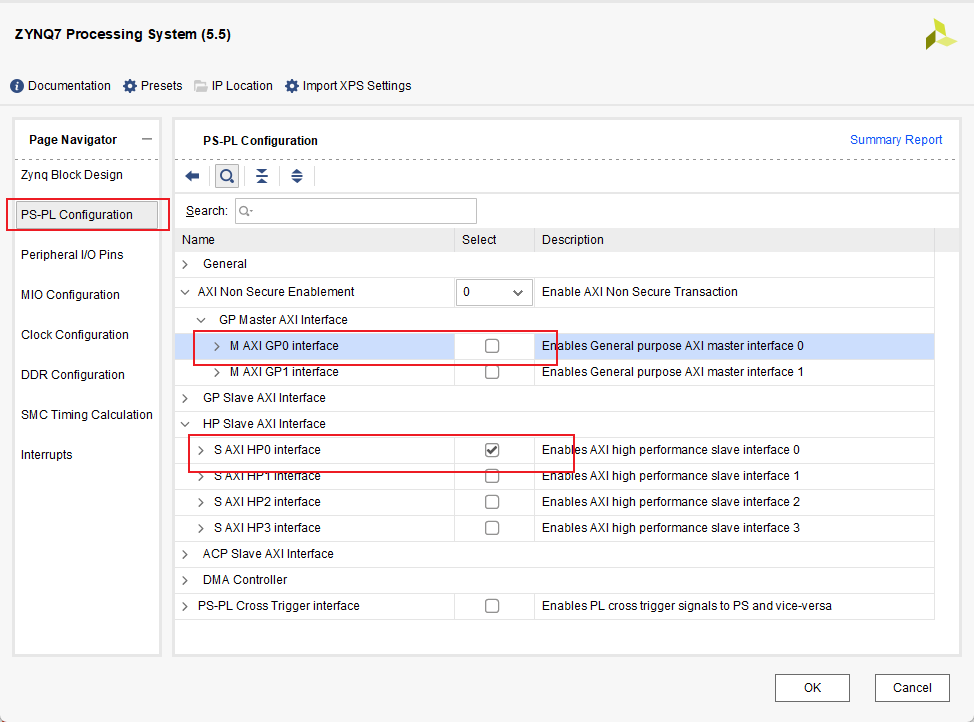
Task: Select 'Enables General purpose AXI master interface 1' text
Action: point(673,372)
